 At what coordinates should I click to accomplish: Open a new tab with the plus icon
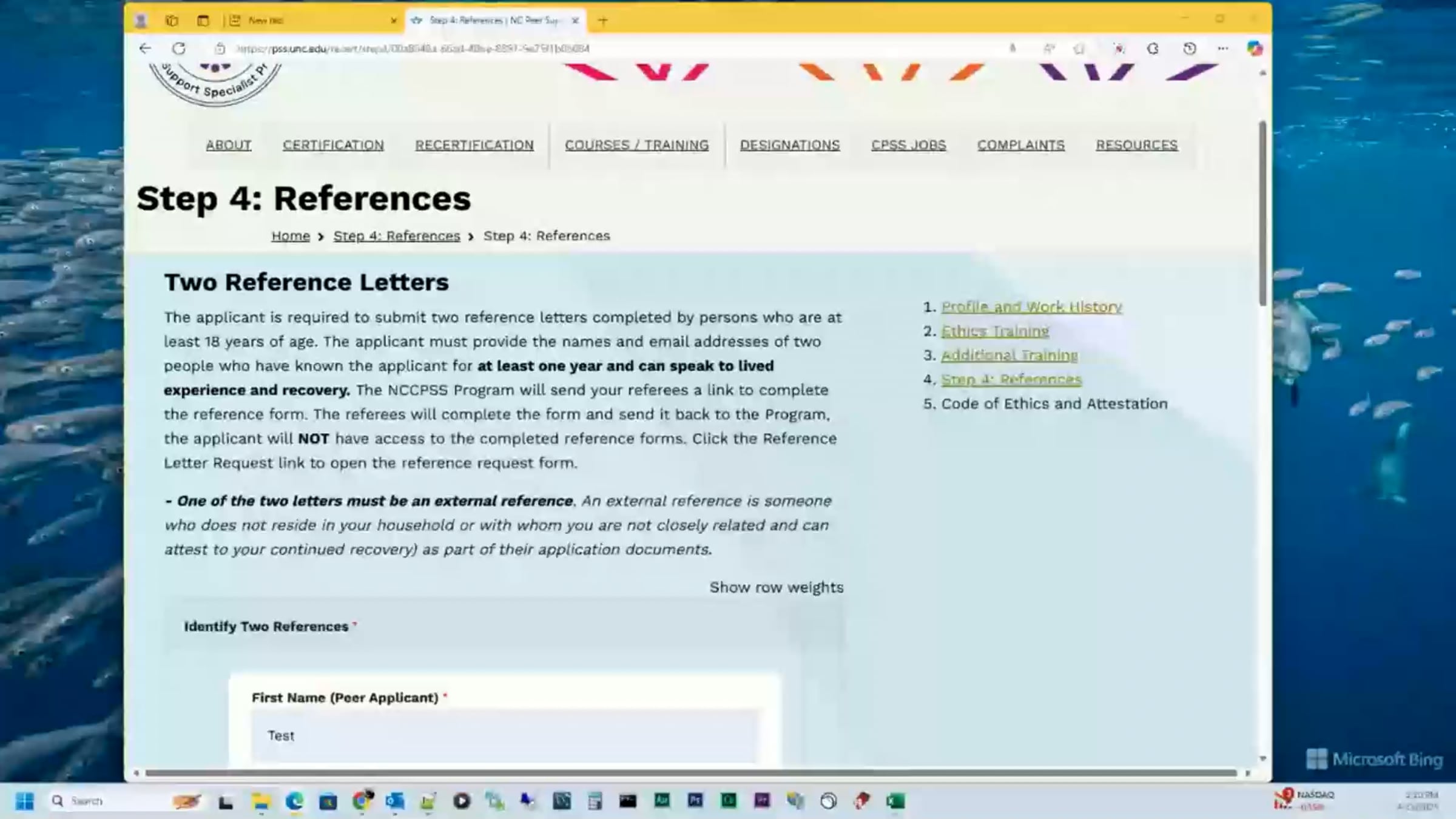602,21
